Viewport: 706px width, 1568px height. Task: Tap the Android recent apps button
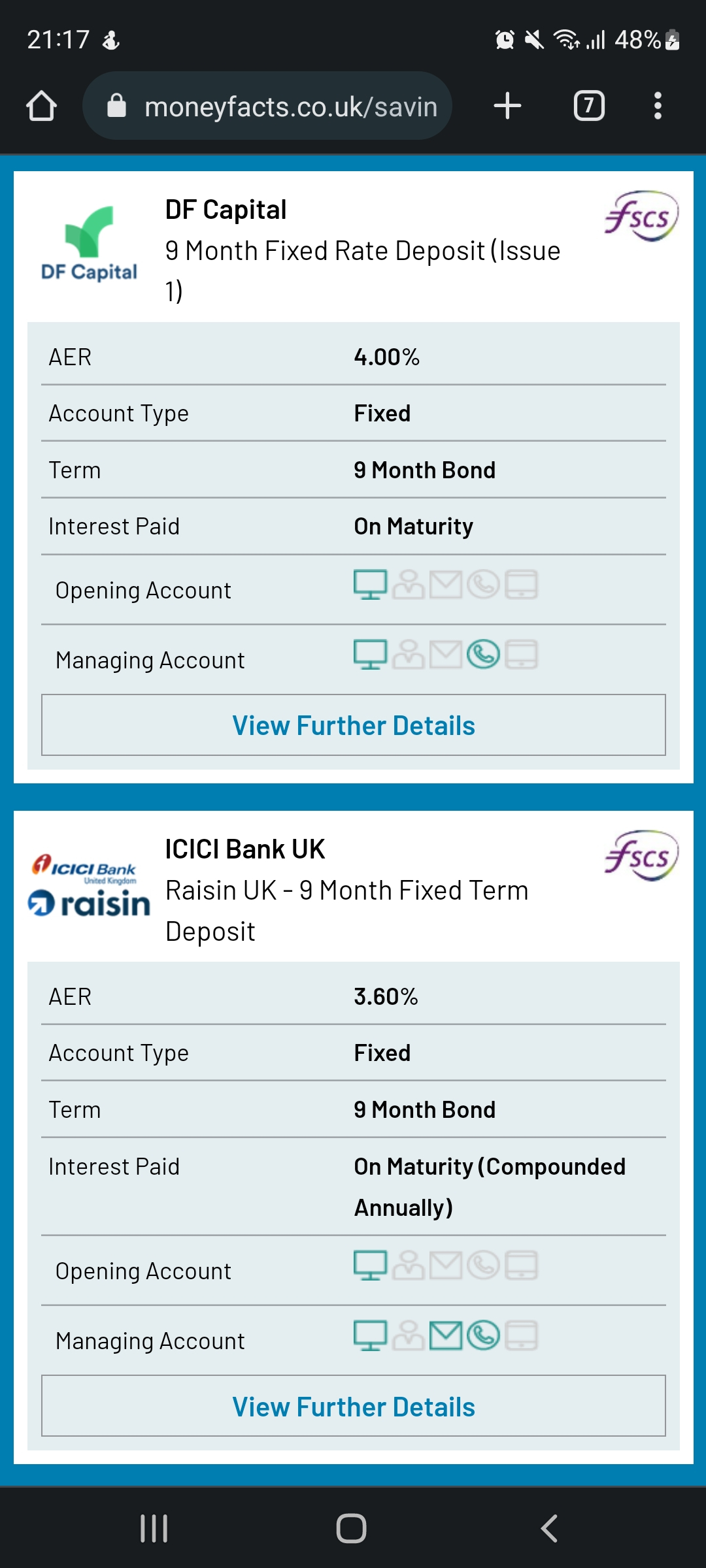pyautogui.click(x=154, y=1529)
